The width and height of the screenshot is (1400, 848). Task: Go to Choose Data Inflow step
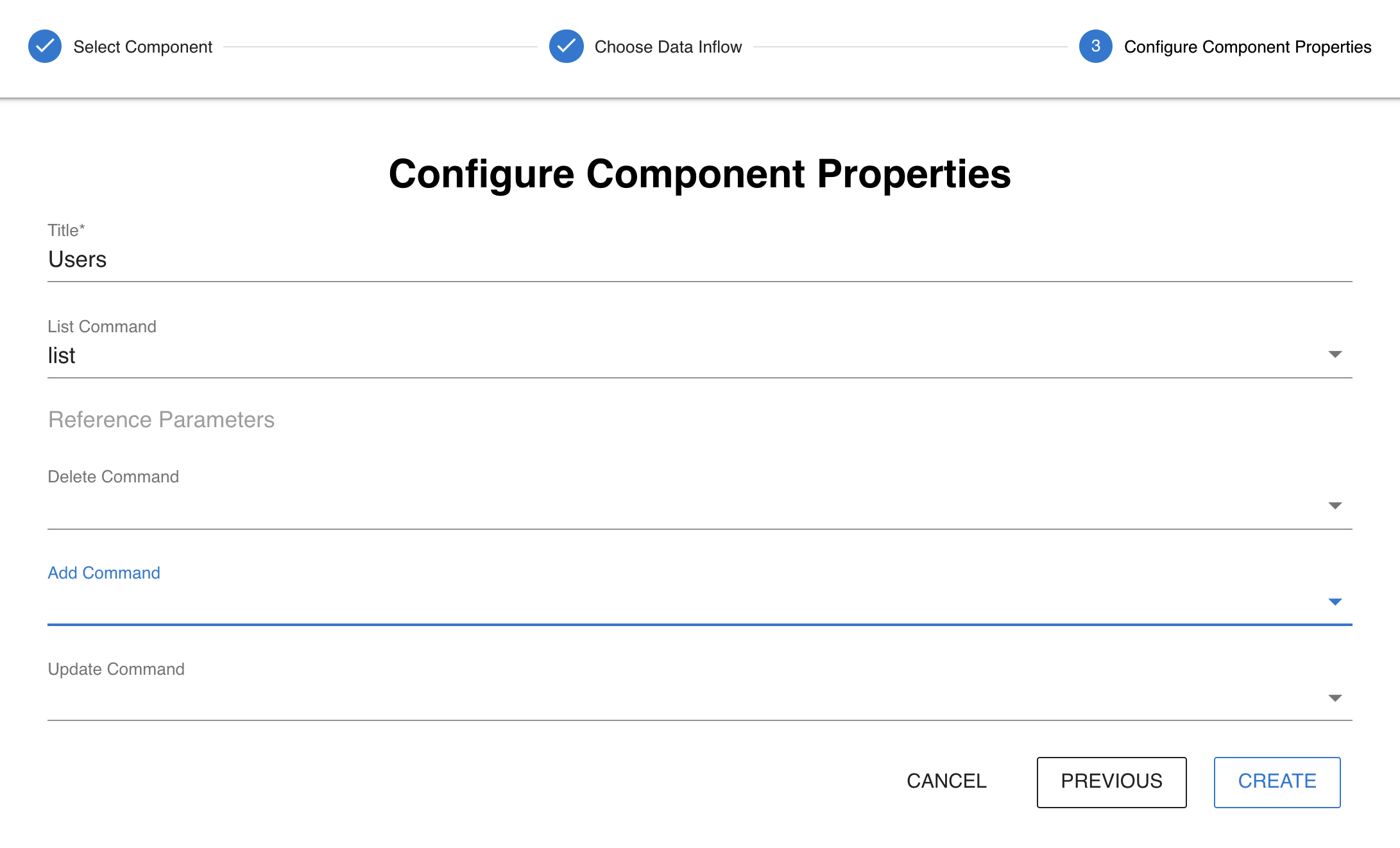pos(668,47)
